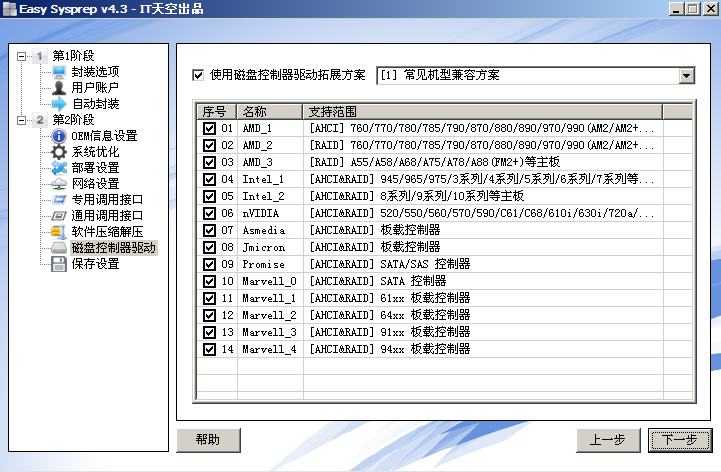Open 软件压缩解压 page
This screenshot has width=721, height=472.
coord(107,232)
